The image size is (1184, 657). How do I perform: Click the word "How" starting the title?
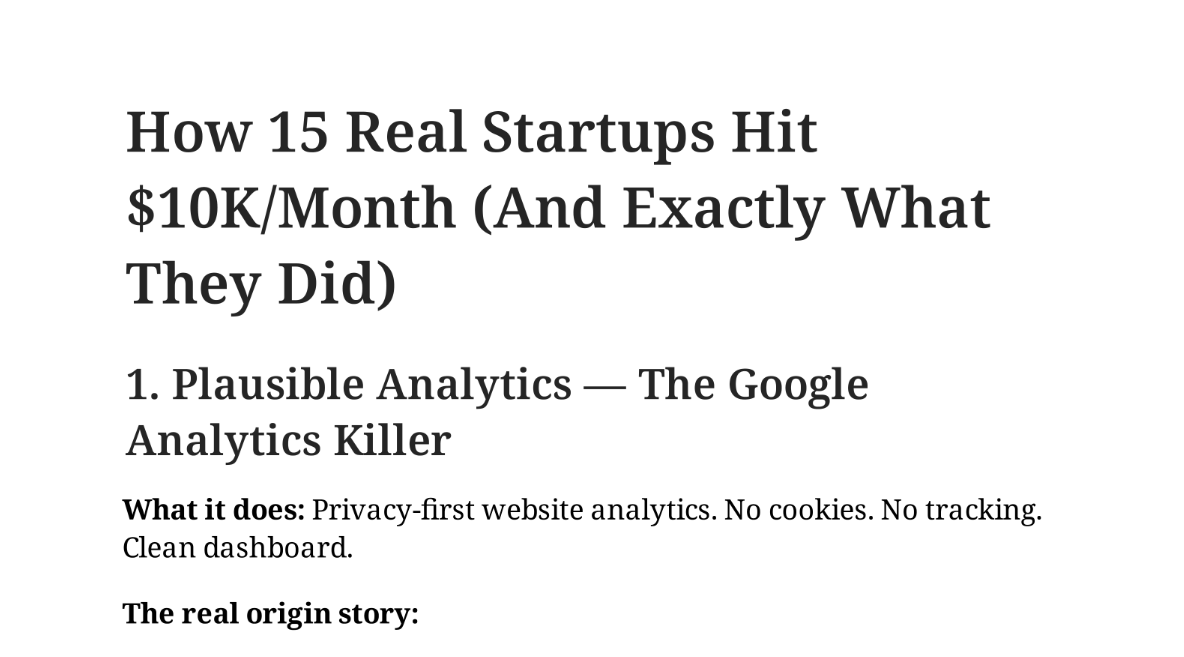point(185,132)
